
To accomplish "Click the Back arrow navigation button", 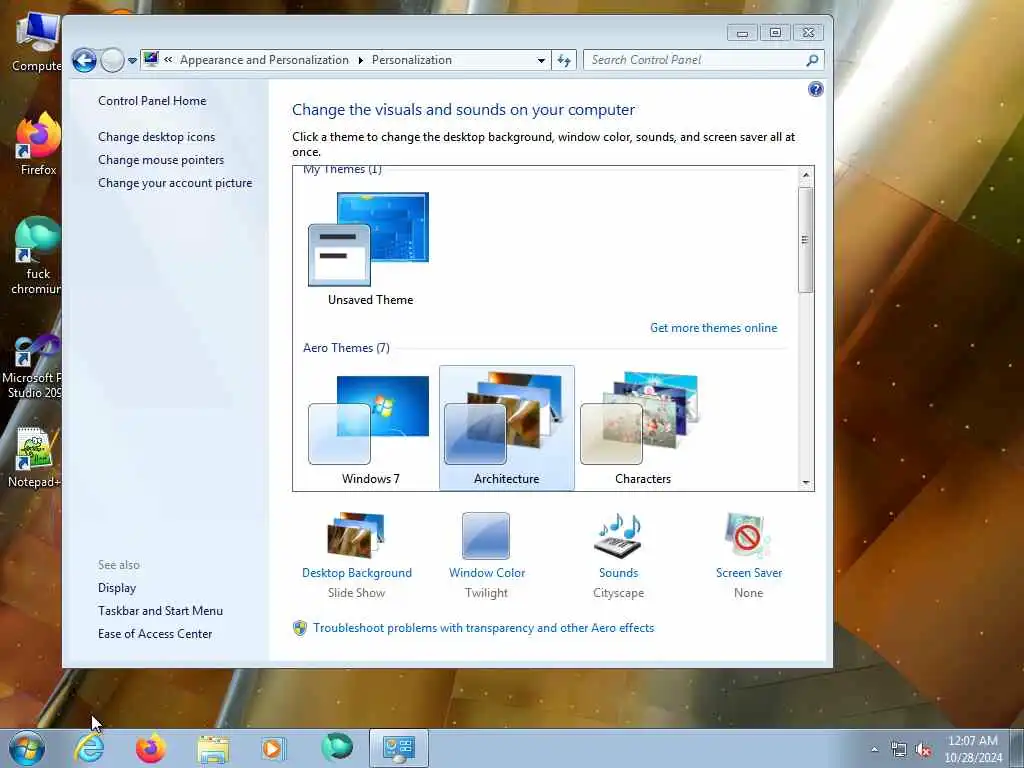I will pos(84,60).
